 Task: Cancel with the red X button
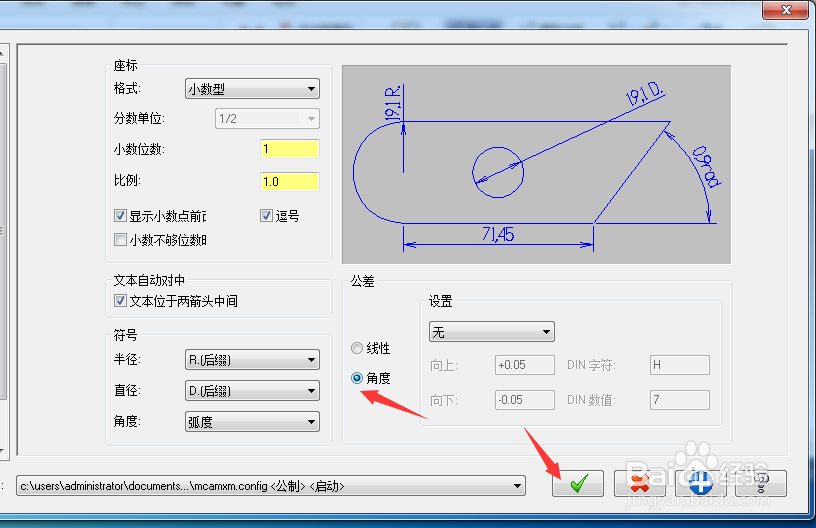coord(640,483)
